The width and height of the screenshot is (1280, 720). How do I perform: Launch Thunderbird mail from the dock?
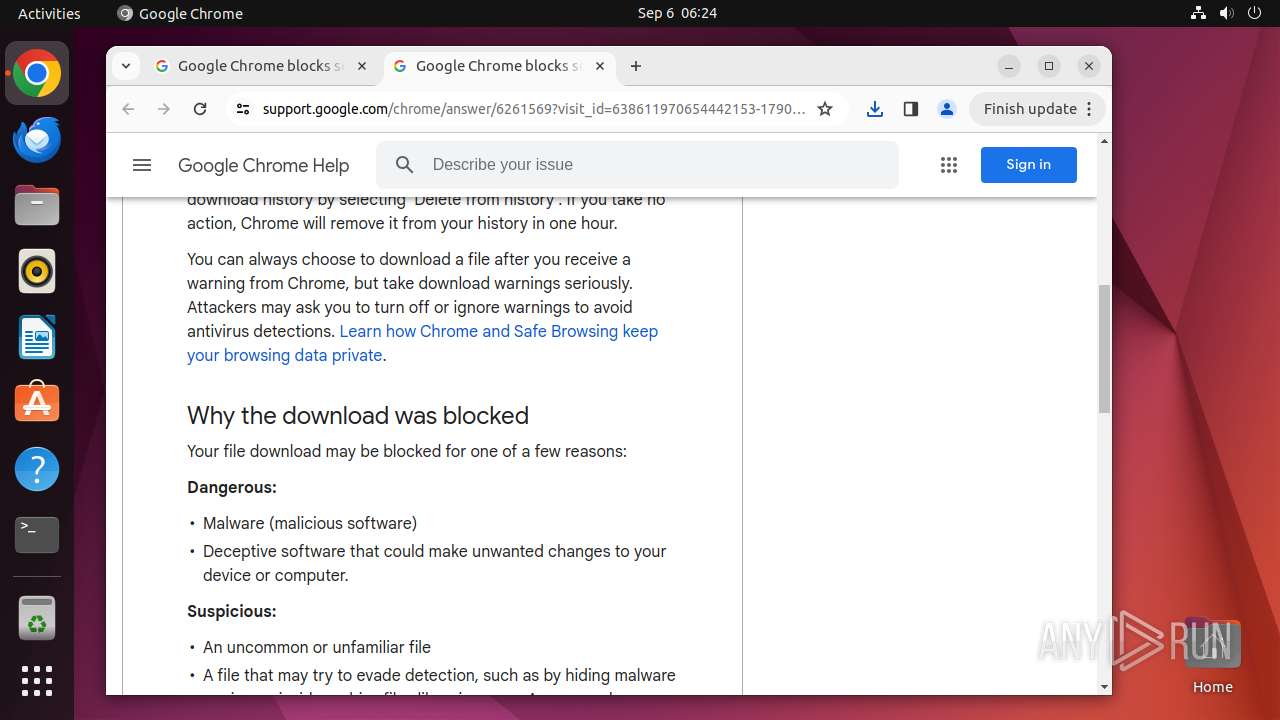pyautogui.click(x=37, y=140)
